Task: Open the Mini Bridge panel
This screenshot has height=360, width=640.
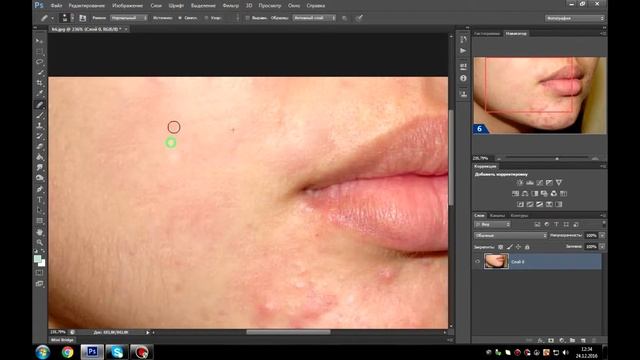Action: (x=62, y=340)
